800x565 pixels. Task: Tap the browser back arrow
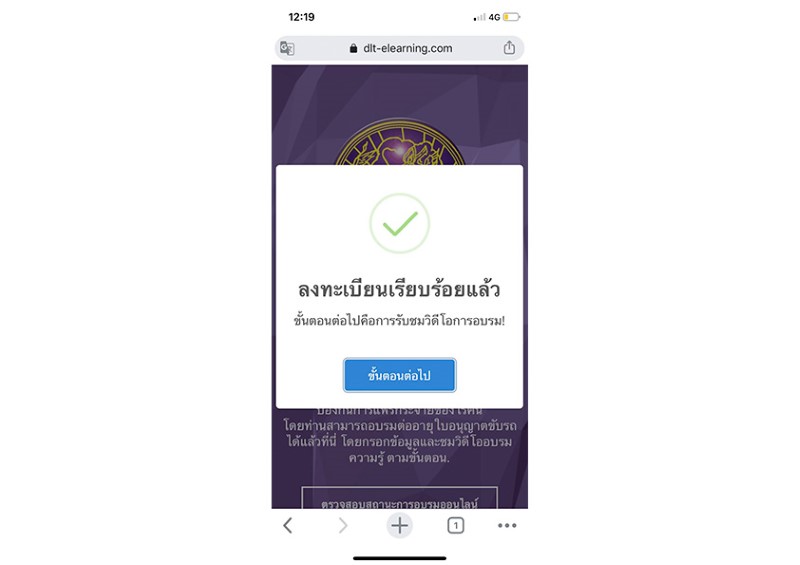tap(288, 525)
